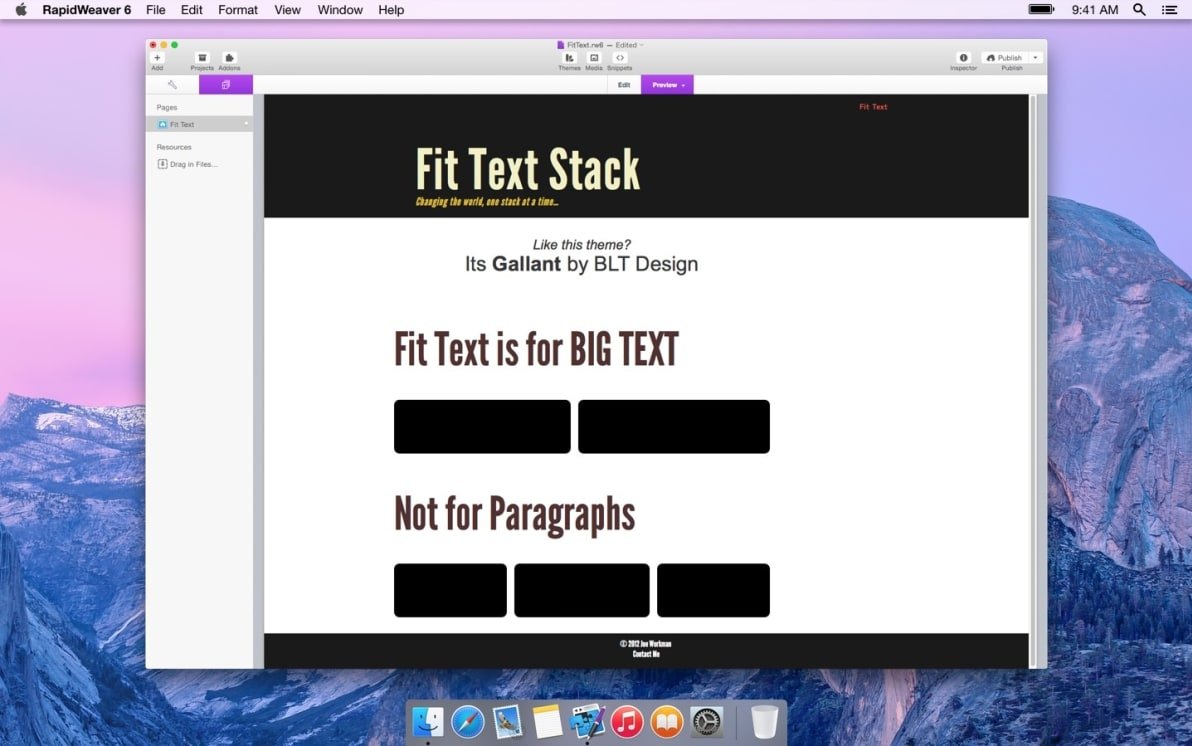
Task: Switch to Edit mode
Action: tap(623, 85)
